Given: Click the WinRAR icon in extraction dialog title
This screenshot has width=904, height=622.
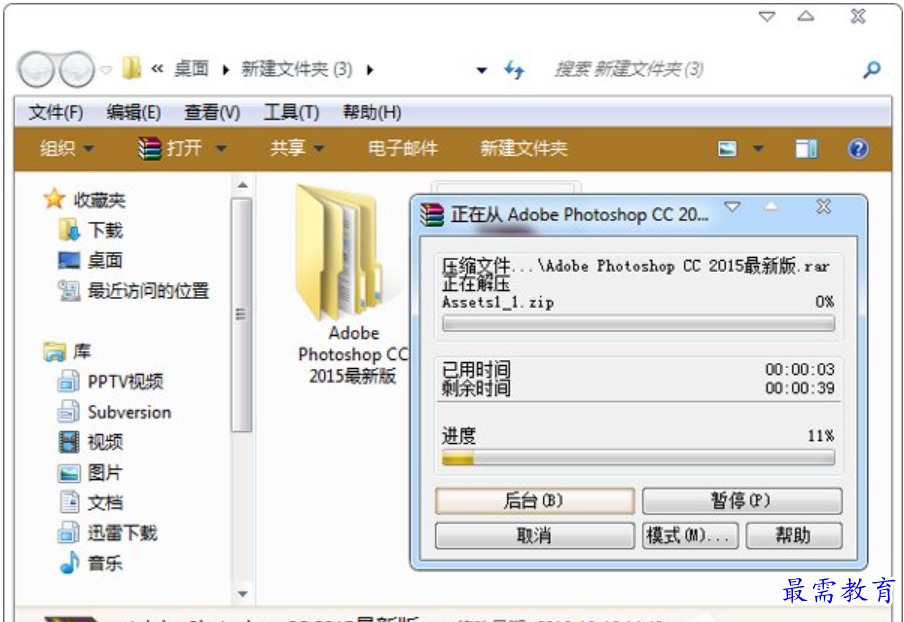Looking at the screenshot, I should point(432,214).
